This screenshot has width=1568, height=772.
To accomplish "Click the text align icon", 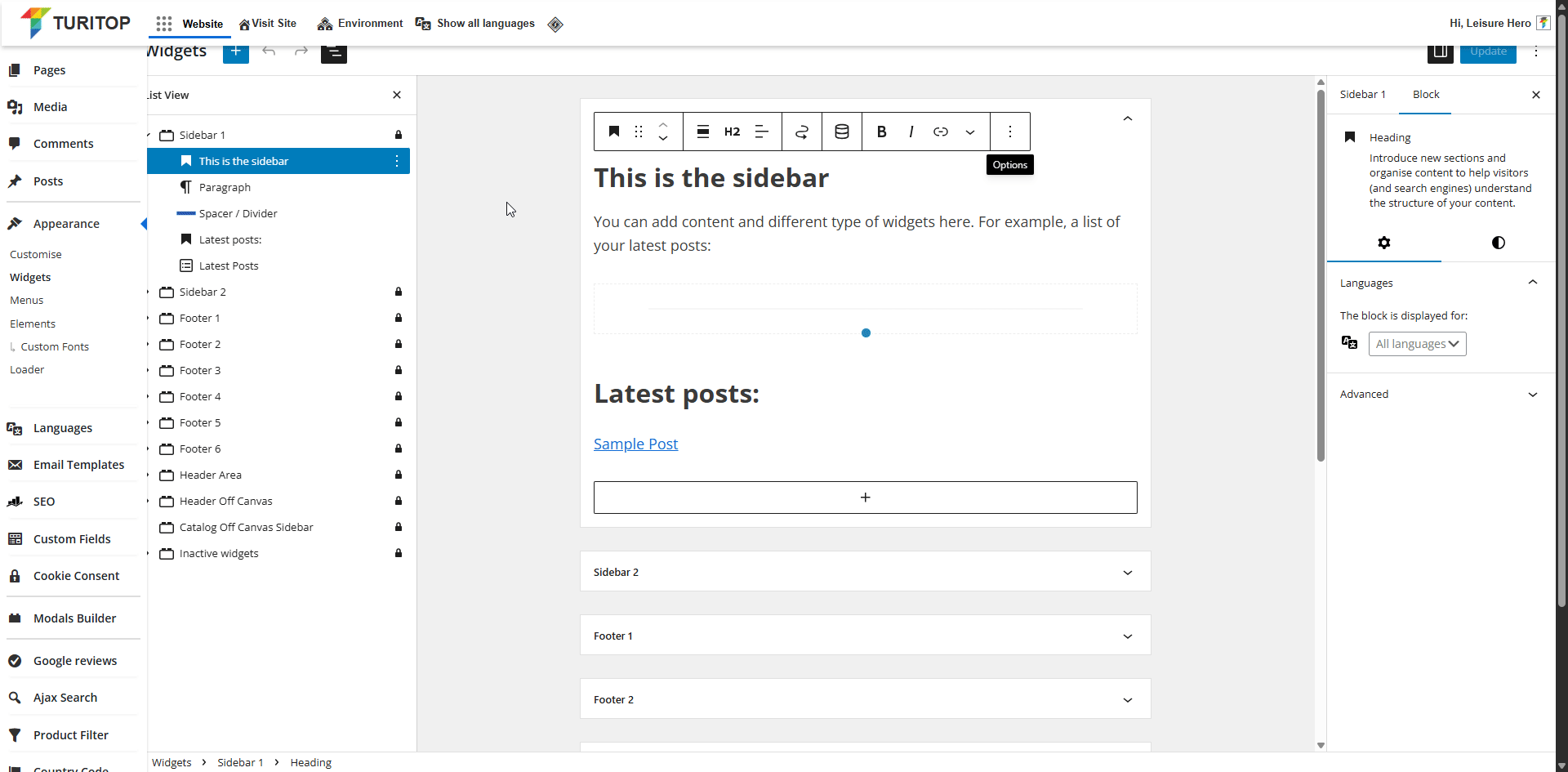I will (761, 132).
